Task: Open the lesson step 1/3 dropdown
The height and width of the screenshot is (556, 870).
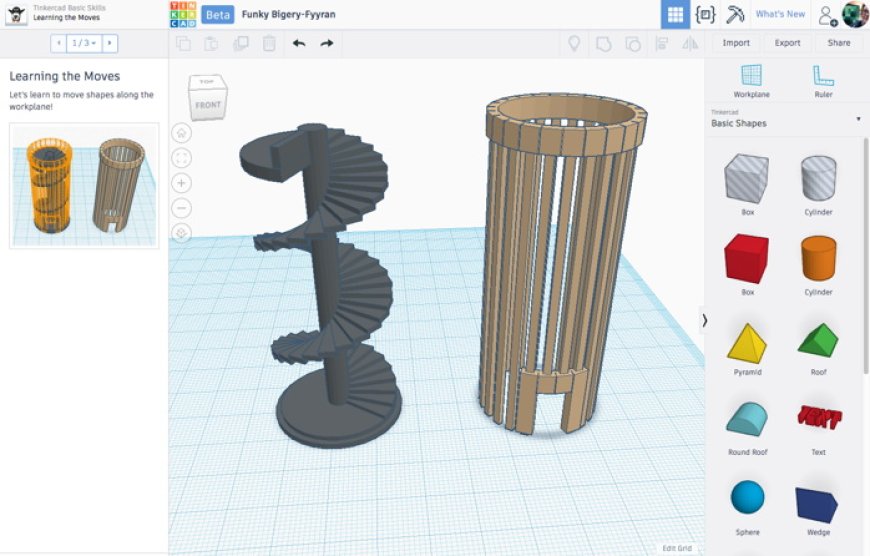Action: [84, 43]
